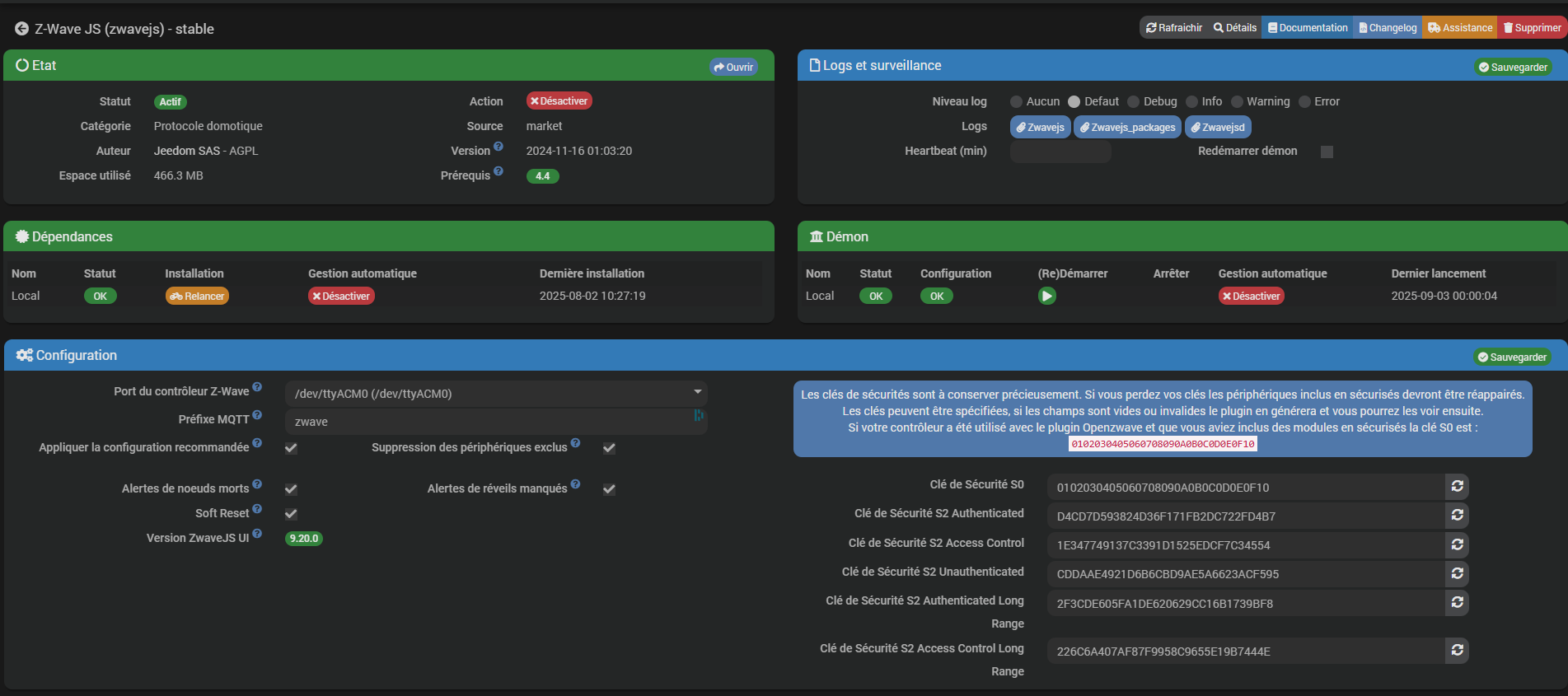
Task: Click the Actif status badge
Action: 171,102
